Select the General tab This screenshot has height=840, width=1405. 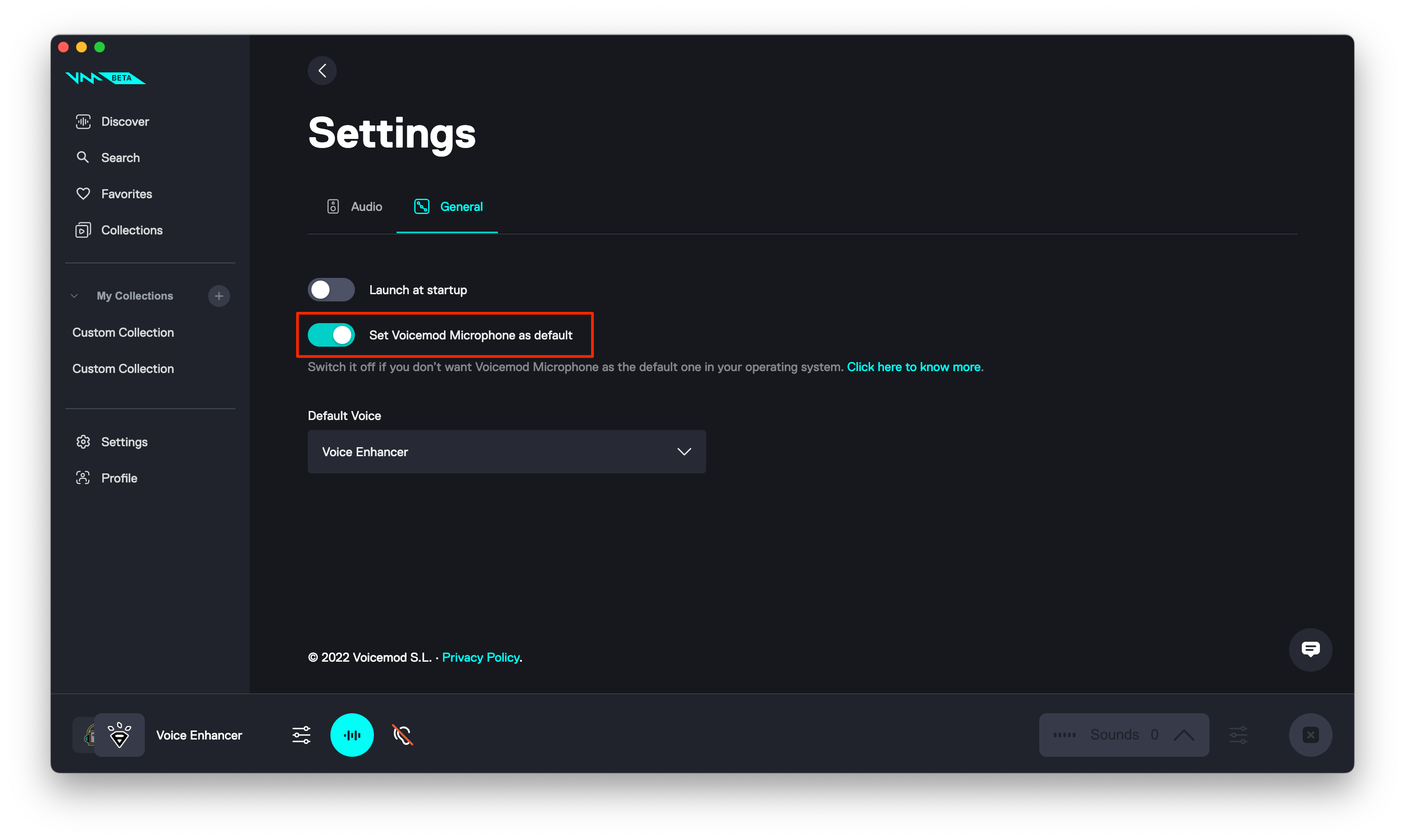pos(448,206)
